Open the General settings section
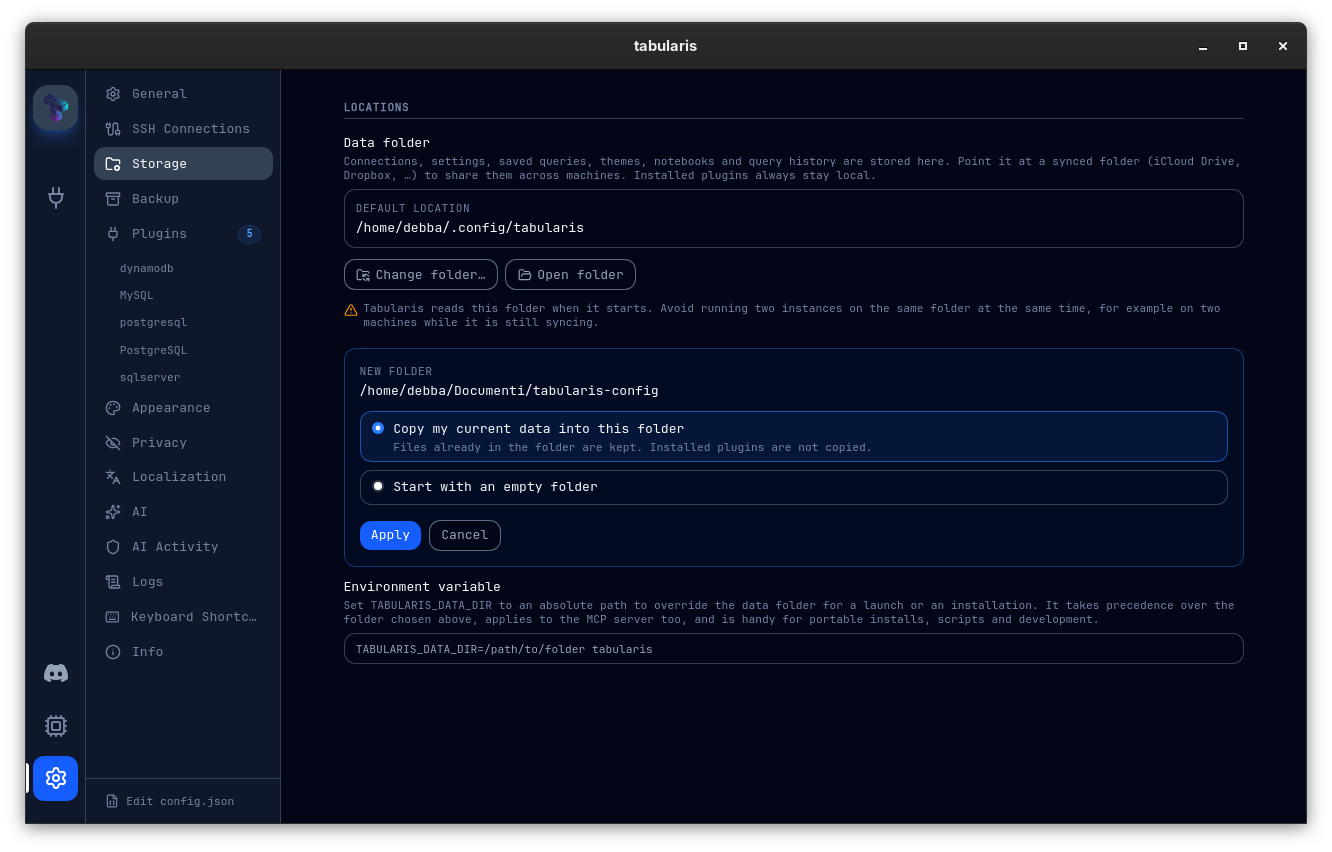This screenshot has height=852, width=1332. point(183,94)
